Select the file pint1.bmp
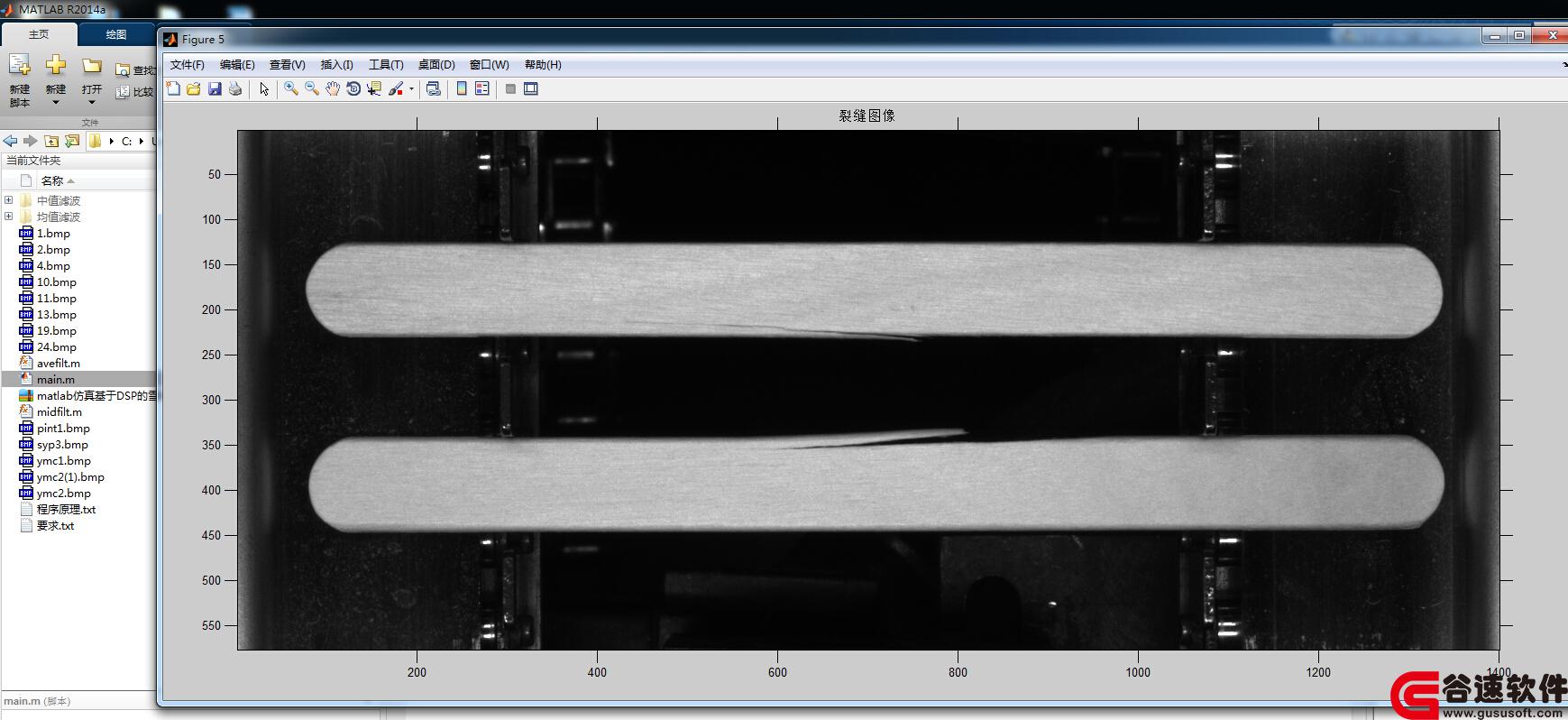This screenshot has width=1568, height=720. [63, 429]
